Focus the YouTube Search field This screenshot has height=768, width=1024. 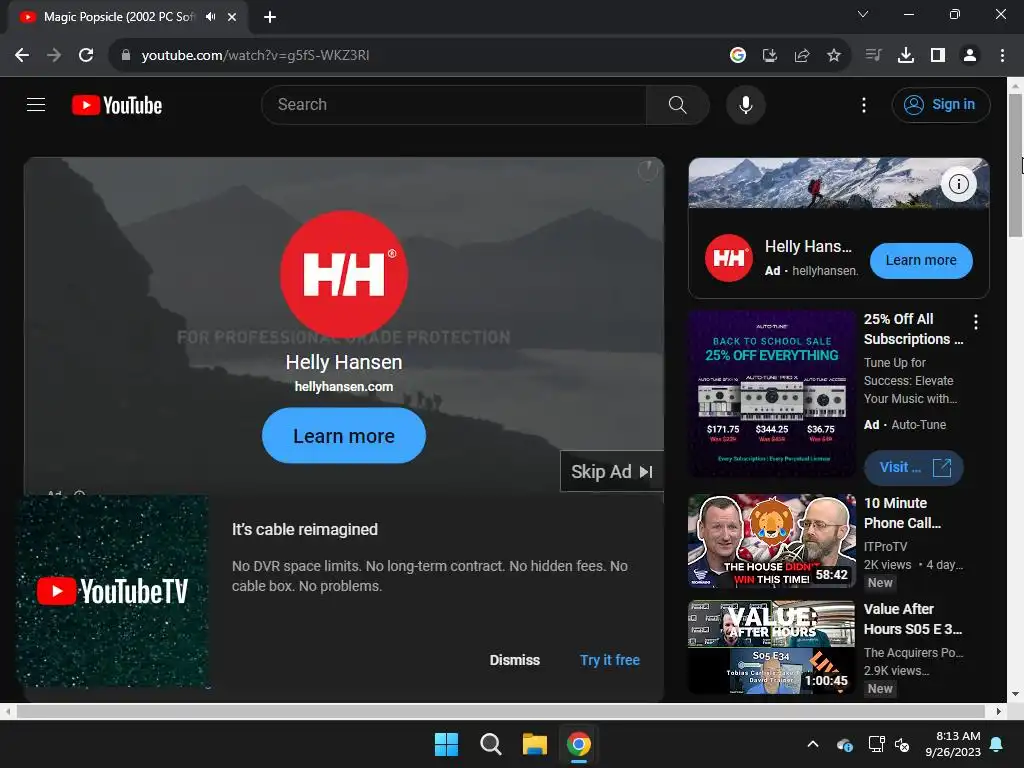click(x=454, y=104)
